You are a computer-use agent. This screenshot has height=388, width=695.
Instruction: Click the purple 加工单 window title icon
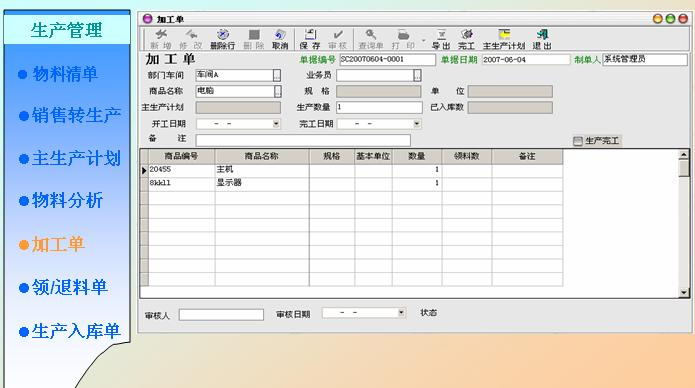point(148,19)
